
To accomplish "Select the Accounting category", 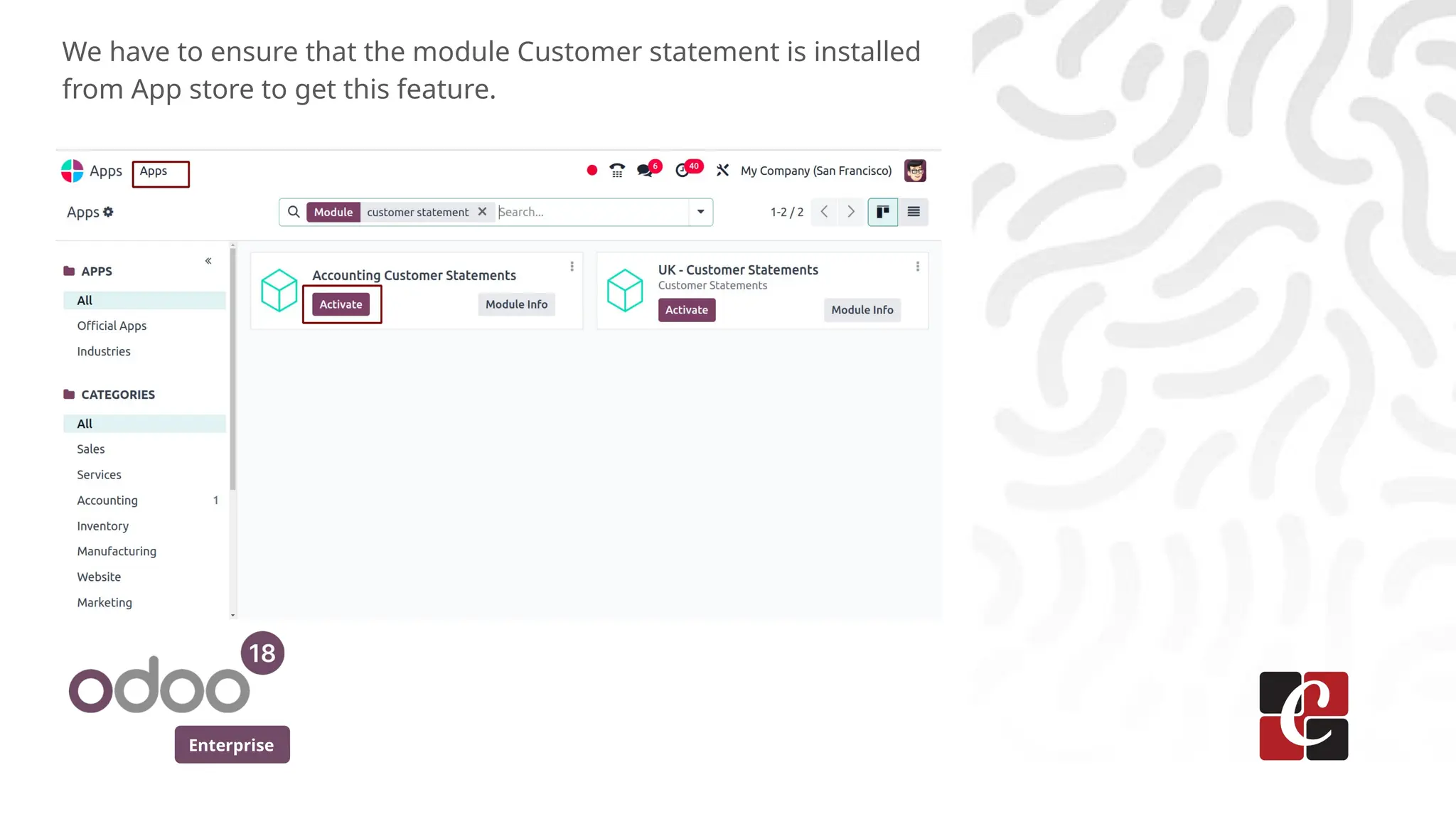I will click(107, 500).
